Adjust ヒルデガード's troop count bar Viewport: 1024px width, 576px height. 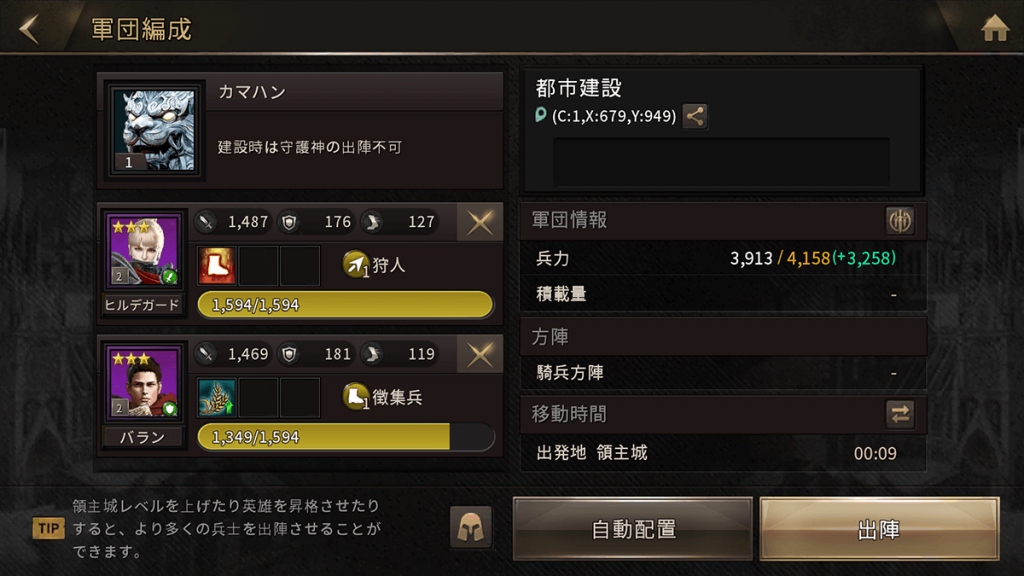[345, 305]
